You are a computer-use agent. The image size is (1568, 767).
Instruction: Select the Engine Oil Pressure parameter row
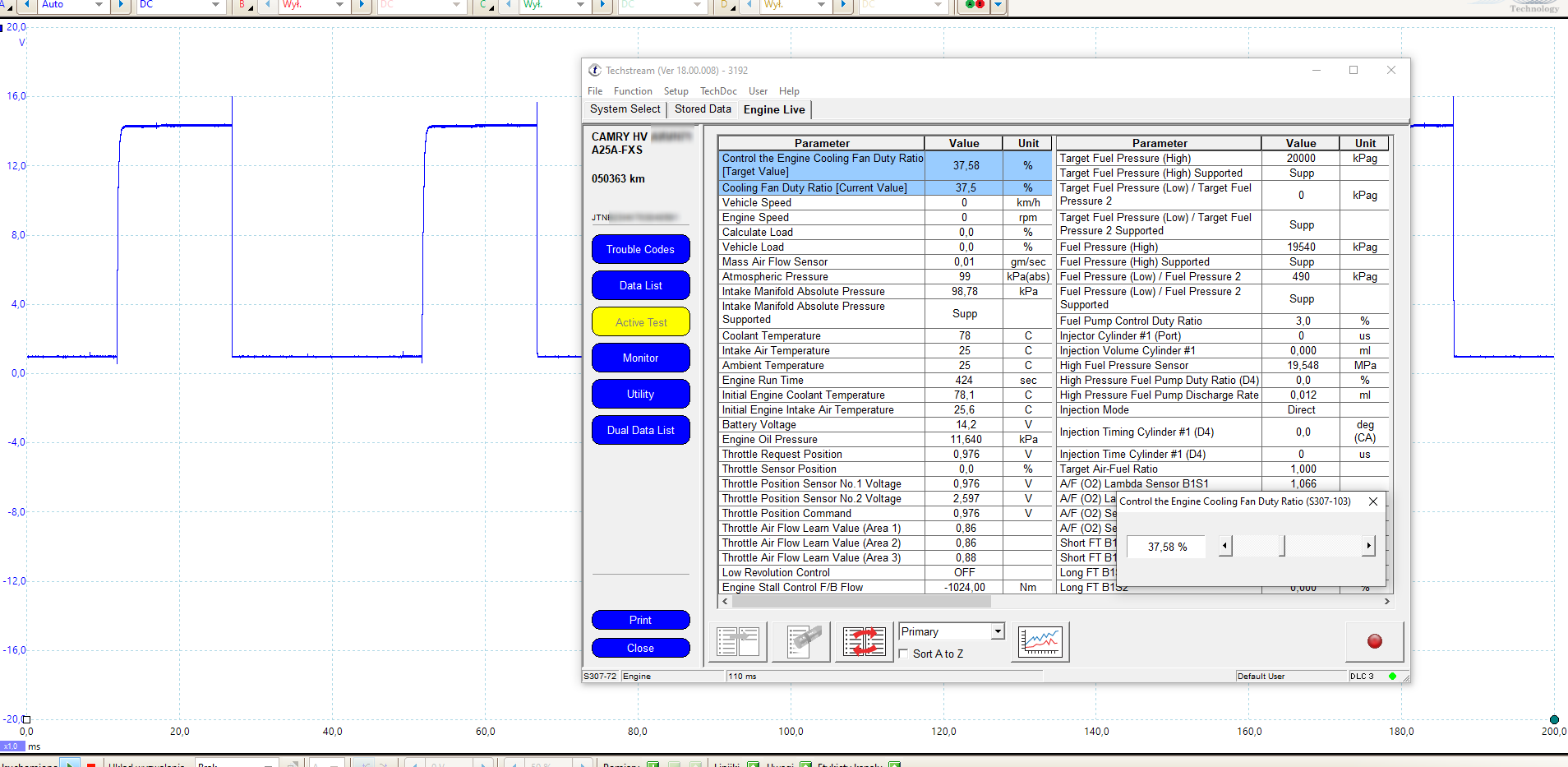click(x=886, y=440)
